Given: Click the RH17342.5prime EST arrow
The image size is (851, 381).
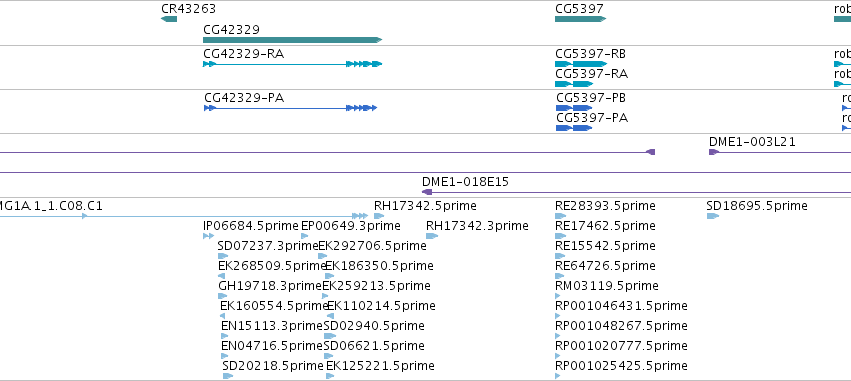Looking at the screenshot, I should pyautogui.click(x=379, y=216).
